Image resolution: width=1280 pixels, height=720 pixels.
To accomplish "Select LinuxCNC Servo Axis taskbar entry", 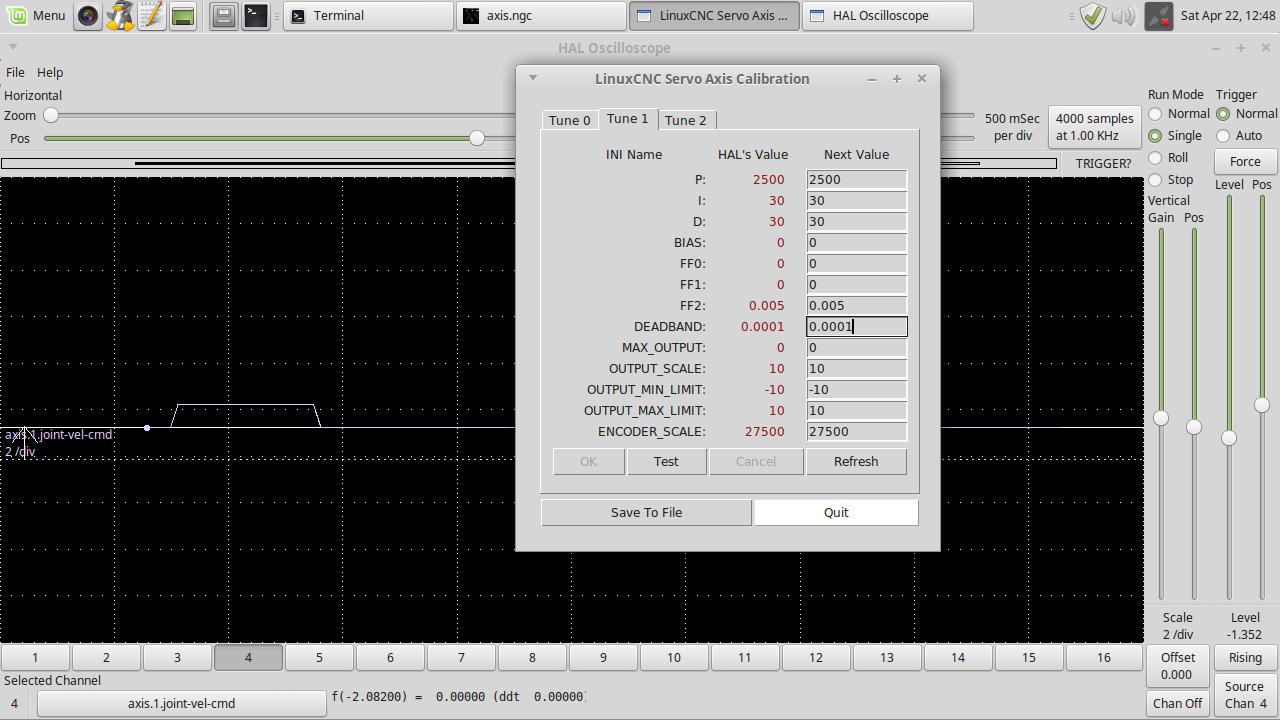I will [714, 15].
